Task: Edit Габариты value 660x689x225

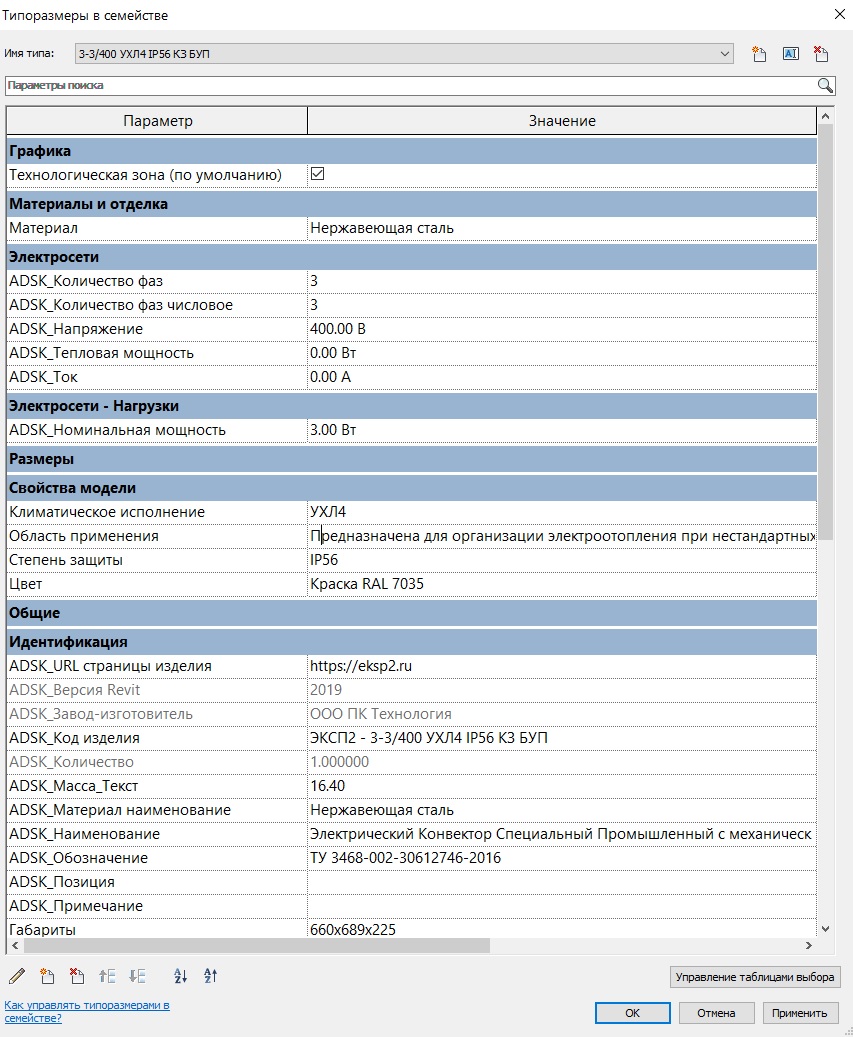Action: click(562, 929)
